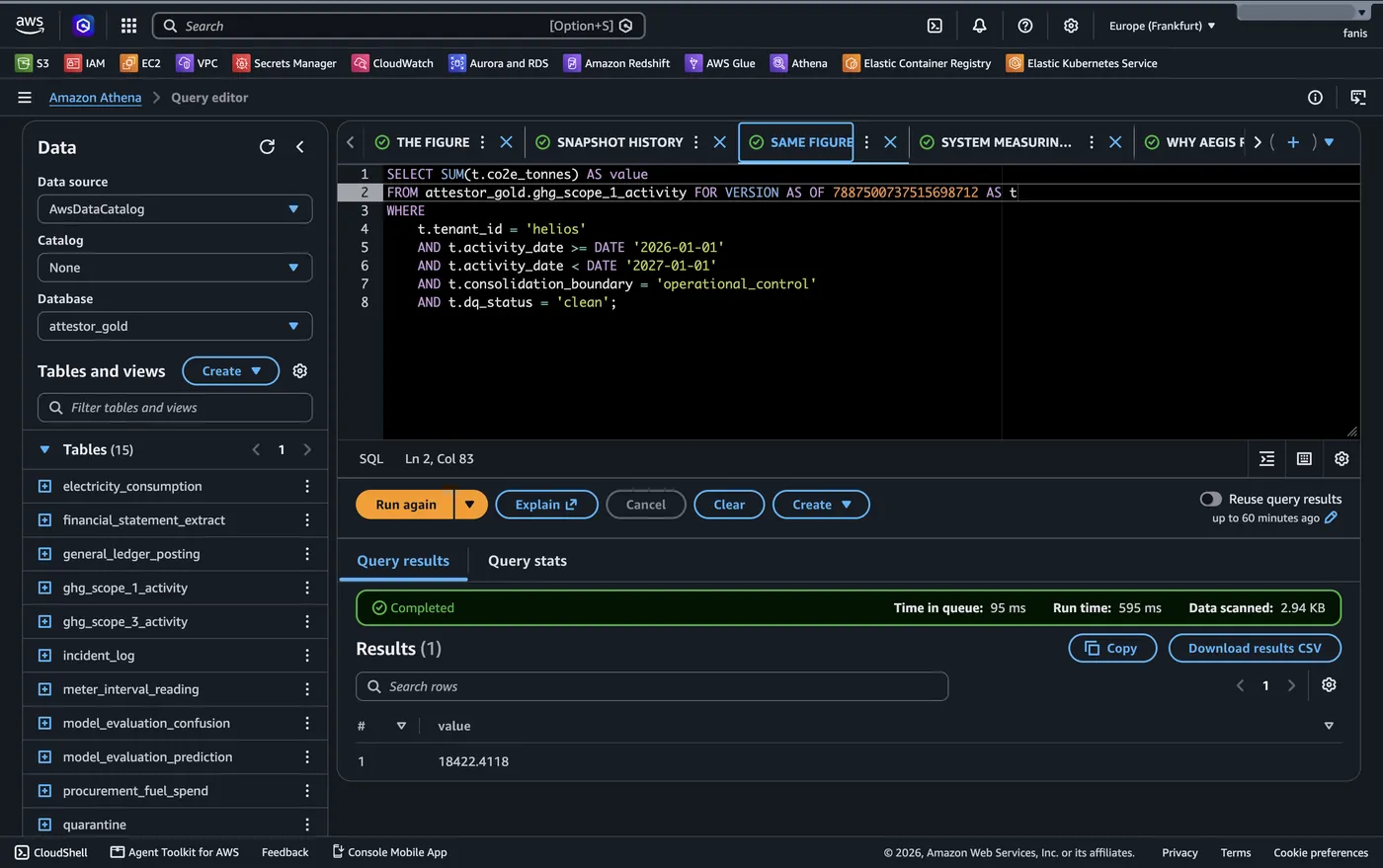The width and height of the screenshot is (1383, 868).
Task: Open CloudShell icon in top bar
Action: (x=935, y=26)
